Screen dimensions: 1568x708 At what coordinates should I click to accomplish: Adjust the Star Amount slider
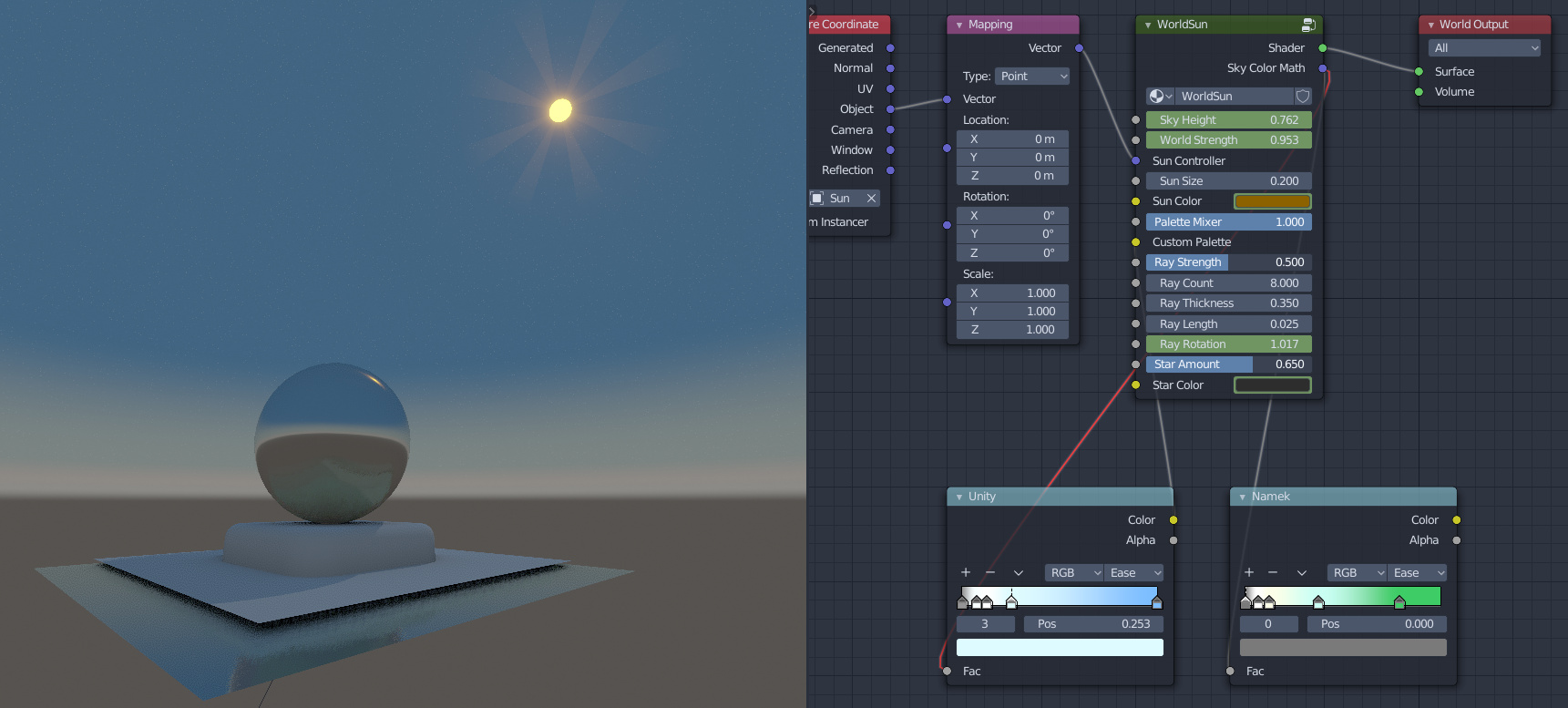point(1229,364)
